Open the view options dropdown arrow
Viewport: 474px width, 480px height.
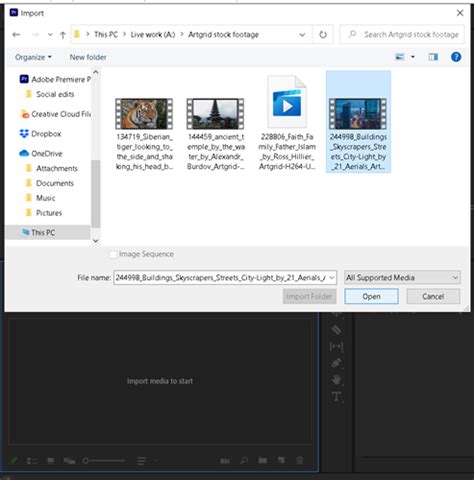click(413, 57)
